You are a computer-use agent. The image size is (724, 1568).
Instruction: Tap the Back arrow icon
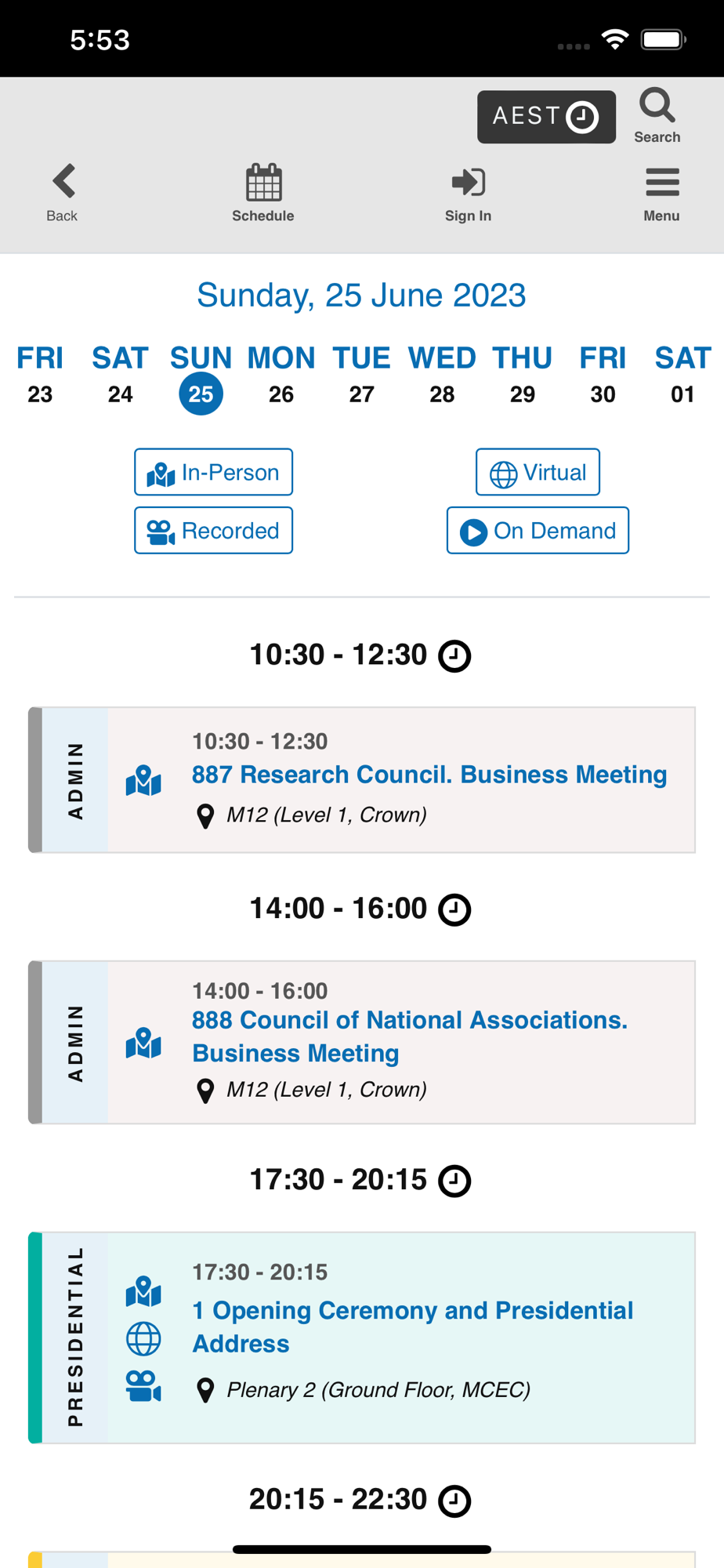[x=63, y=181]
